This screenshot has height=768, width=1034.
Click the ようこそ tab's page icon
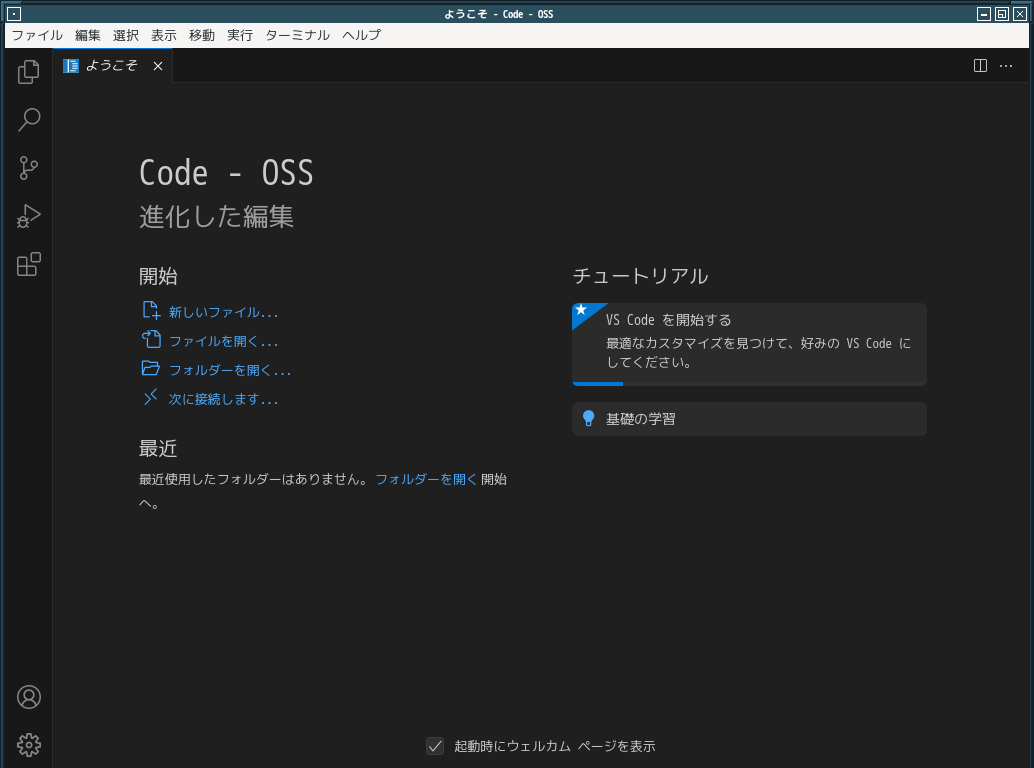(x=71, y=65)
